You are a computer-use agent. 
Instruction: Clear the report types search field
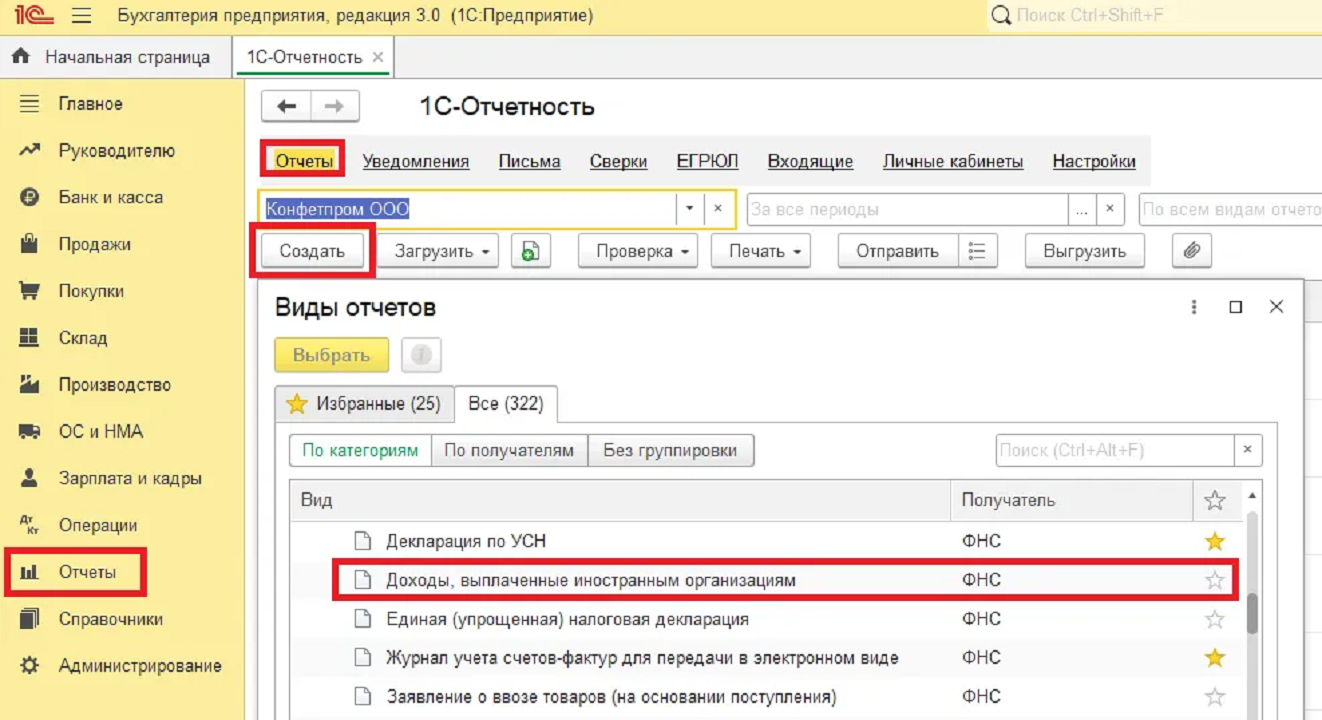[x=1248, y=450]
